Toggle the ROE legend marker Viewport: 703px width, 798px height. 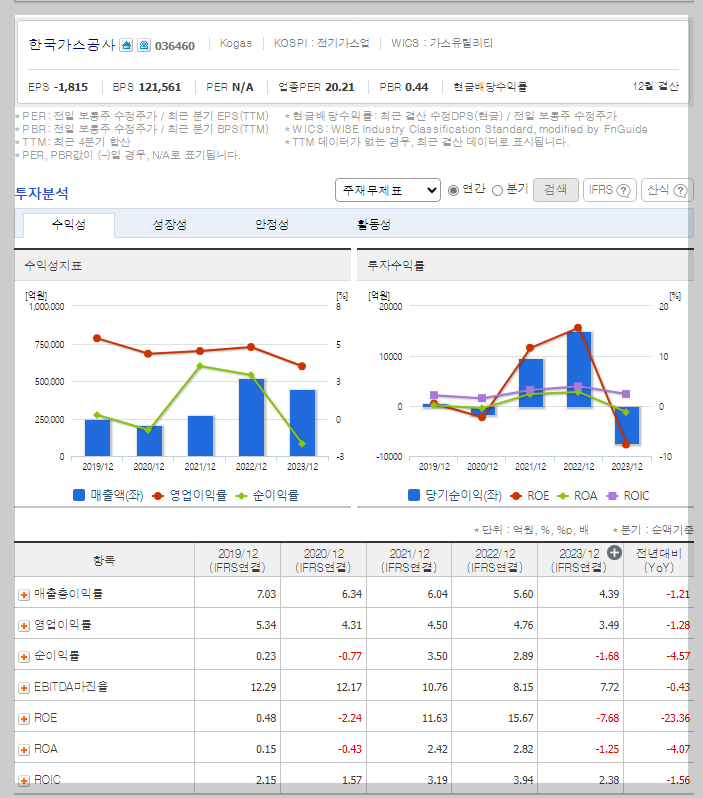pyautogui.click(x=516, y=496)
